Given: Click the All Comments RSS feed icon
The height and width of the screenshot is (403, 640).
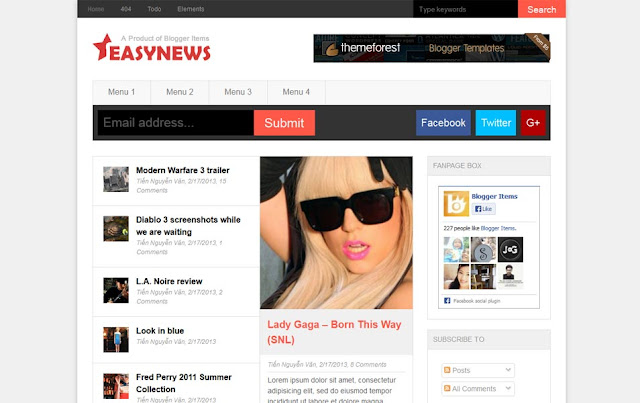Looking at the screenshot, I should (447, 388).
